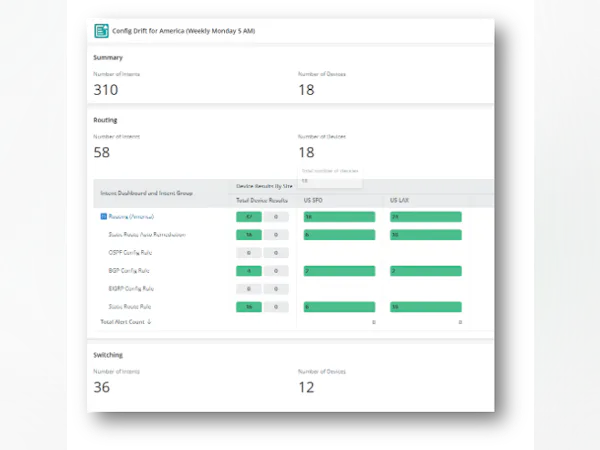Screen dimensions: 600x450
Task: Select the Static Route Auto Remediation row label
Action: (147, 235)
